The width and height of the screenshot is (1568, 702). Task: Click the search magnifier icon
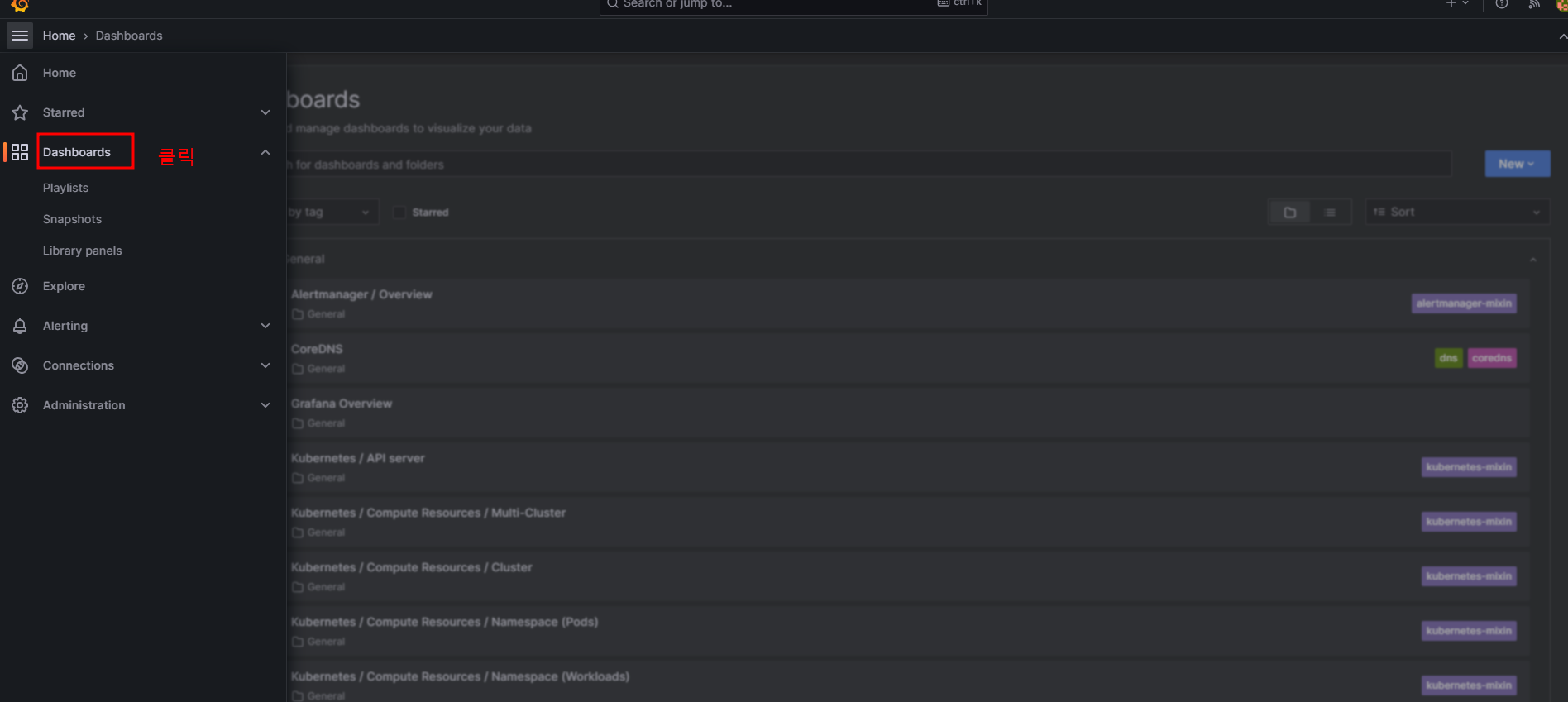coord(613,4)
